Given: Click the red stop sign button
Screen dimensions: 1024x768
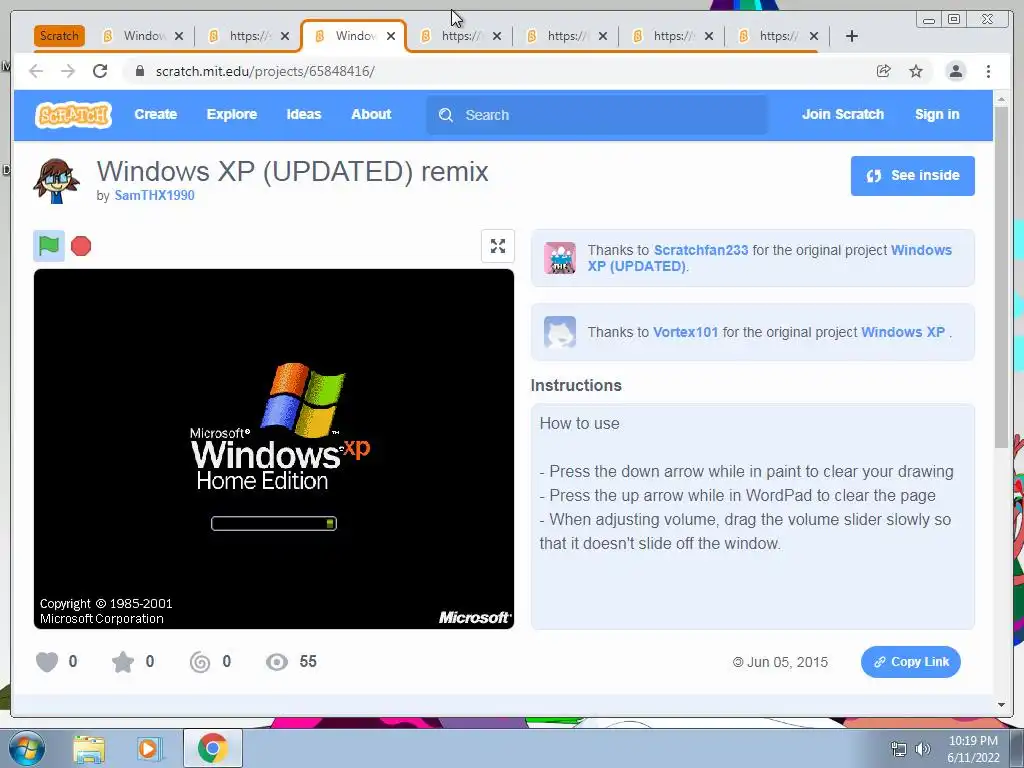Looking at the screenshot, I should pos(81,246).
